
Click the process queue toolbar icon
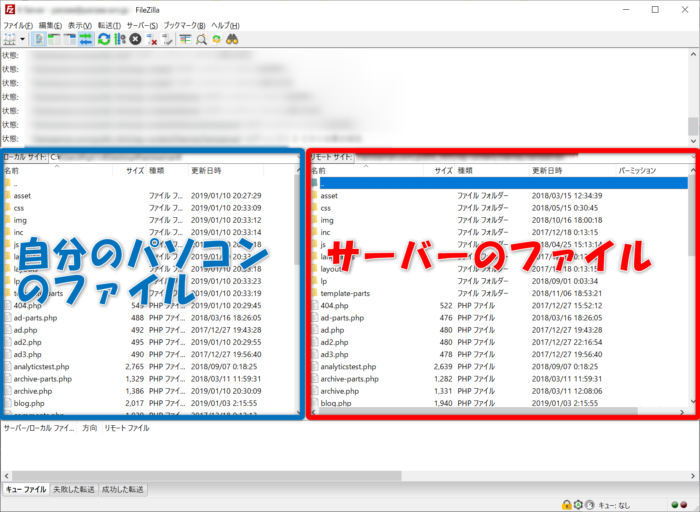coord(120,39)
